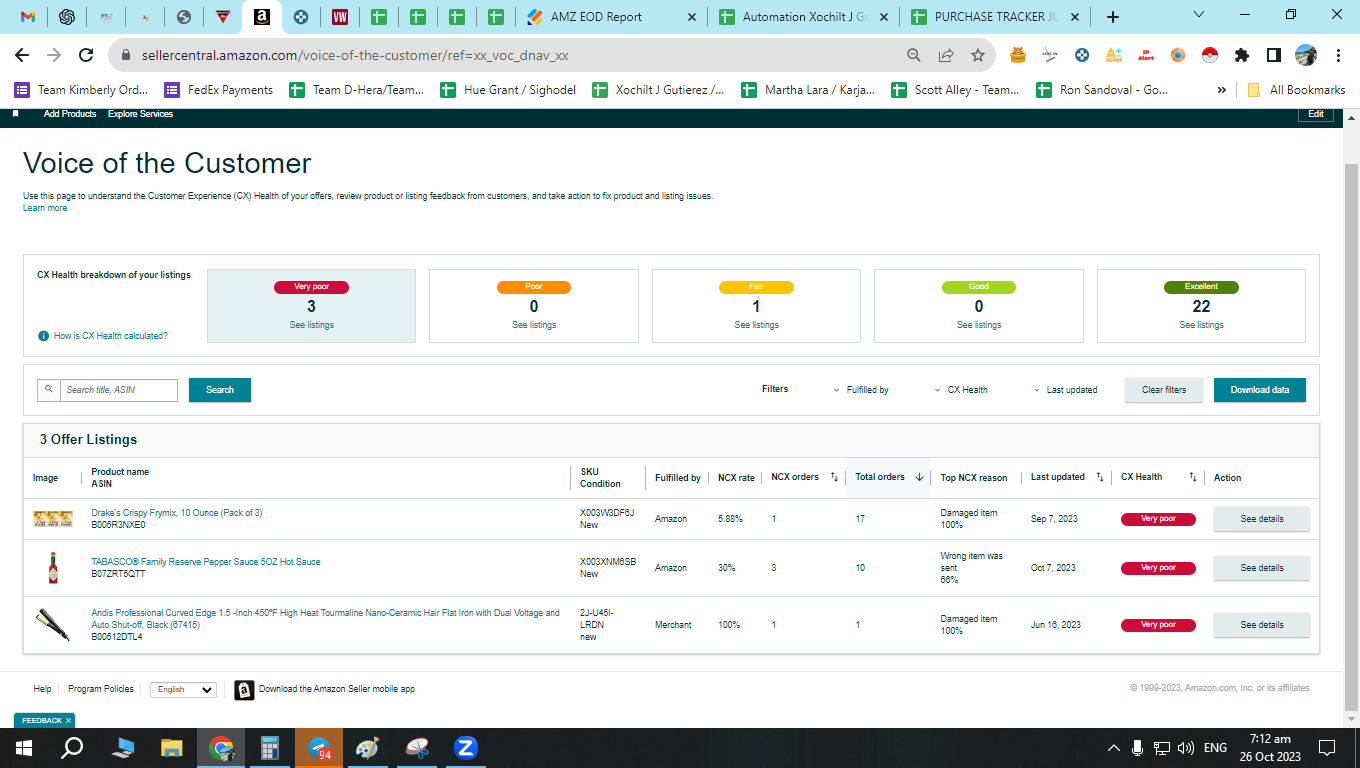The width and height of the screenshot is (1360, 768).
Task: Expand the Fulfilled by filter
Action: point(861,390)
